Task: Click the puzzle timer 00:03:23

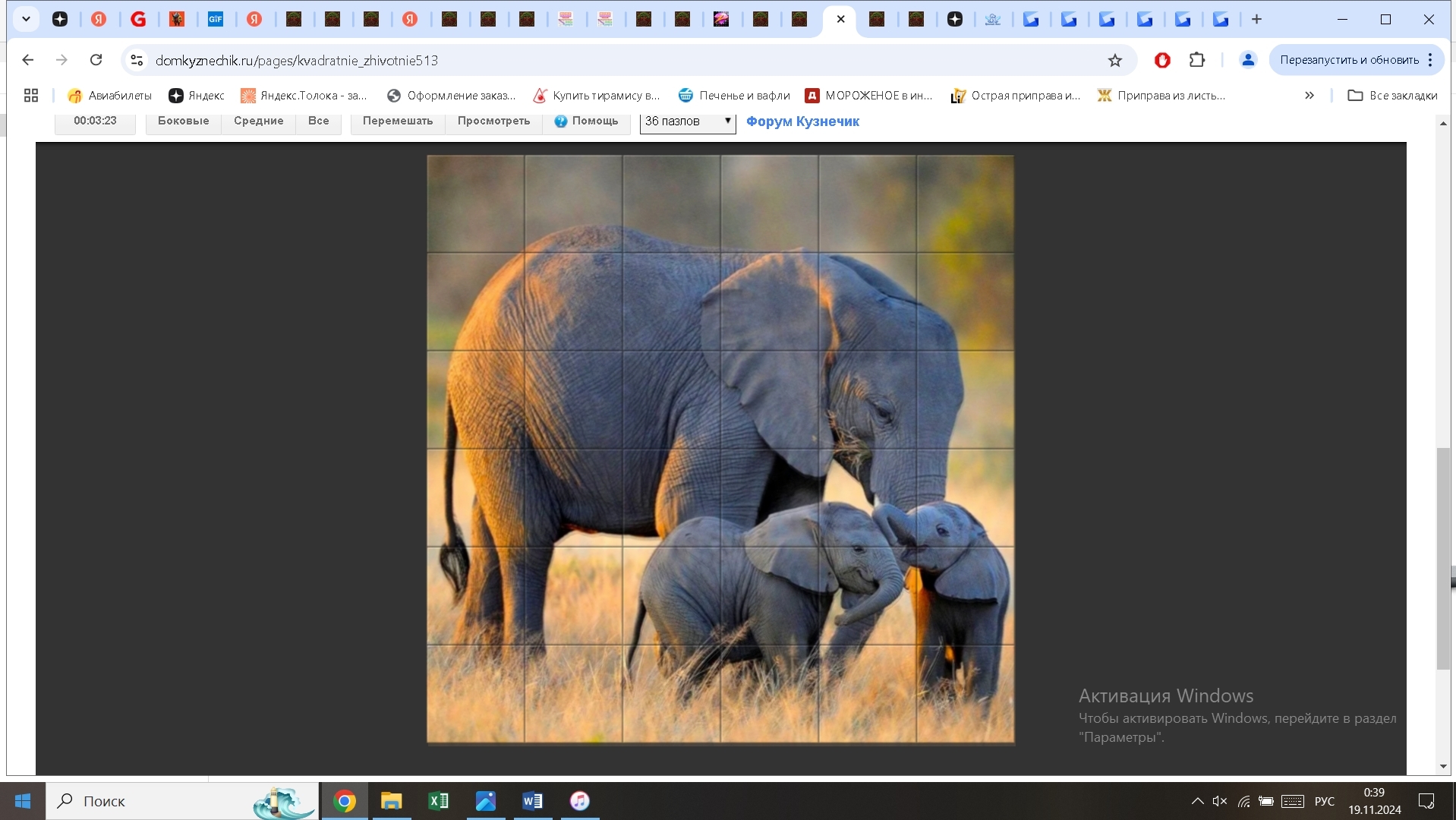Action: click(x=95, y=121)
